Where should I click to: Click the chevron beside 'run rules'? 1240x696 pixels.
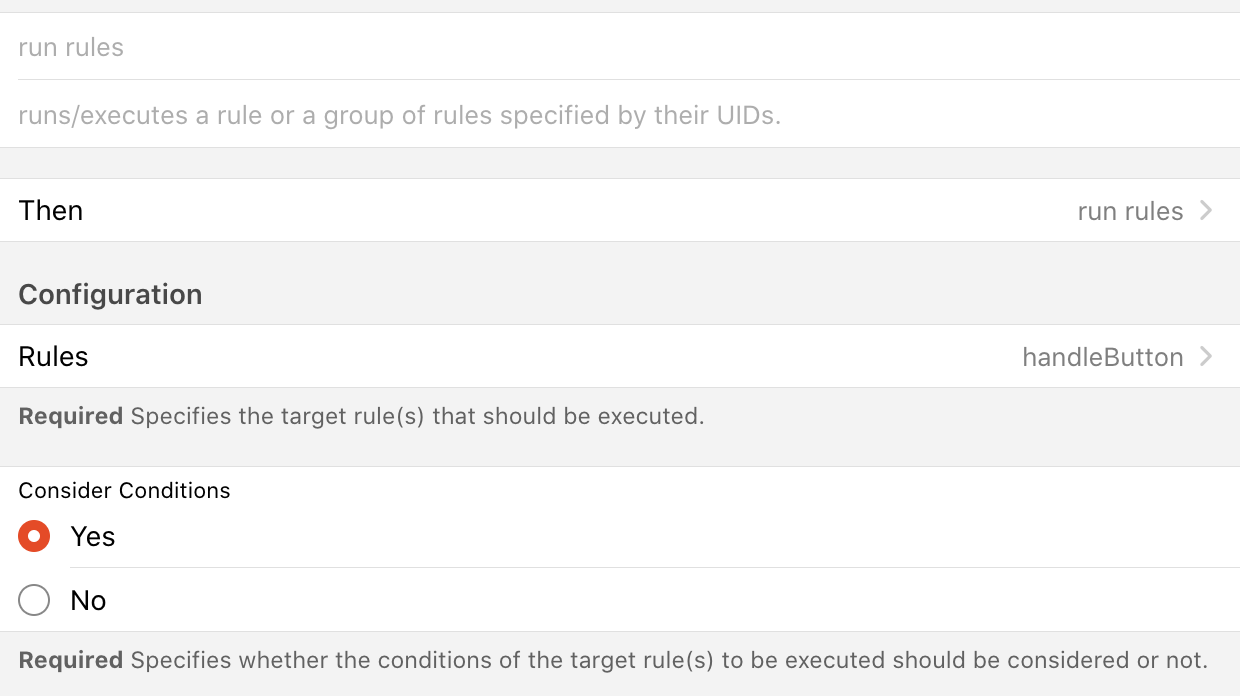tap(1206, 211)
